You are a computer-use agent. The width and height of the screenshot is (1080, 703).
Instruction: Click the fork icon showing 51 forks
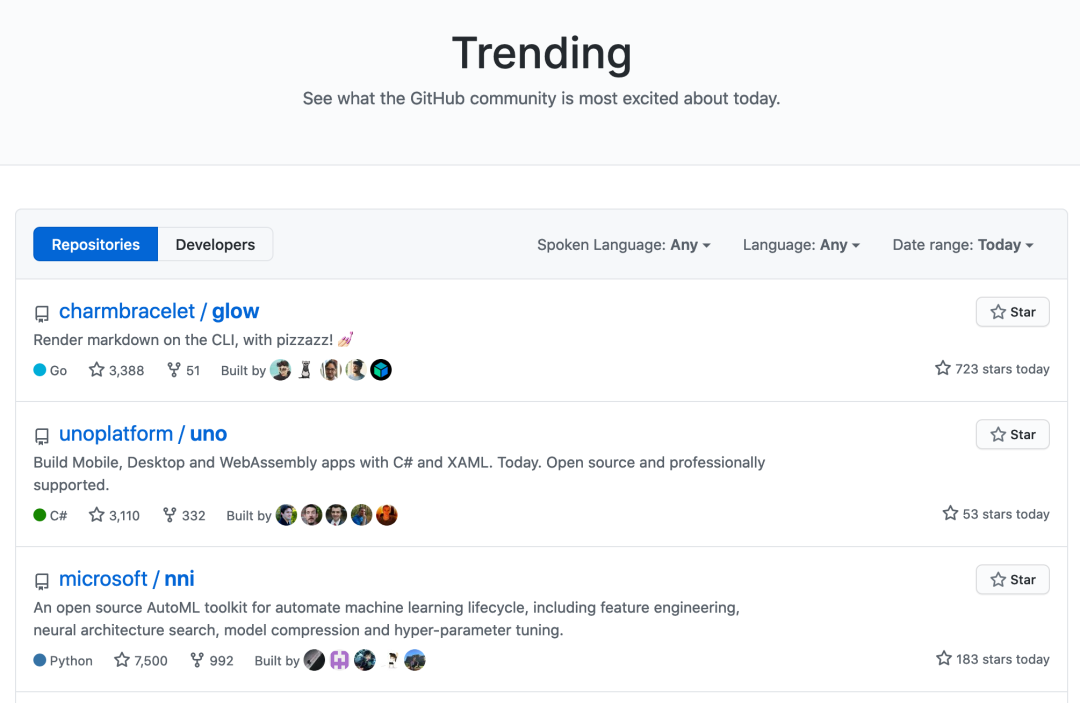coord(174,370)
